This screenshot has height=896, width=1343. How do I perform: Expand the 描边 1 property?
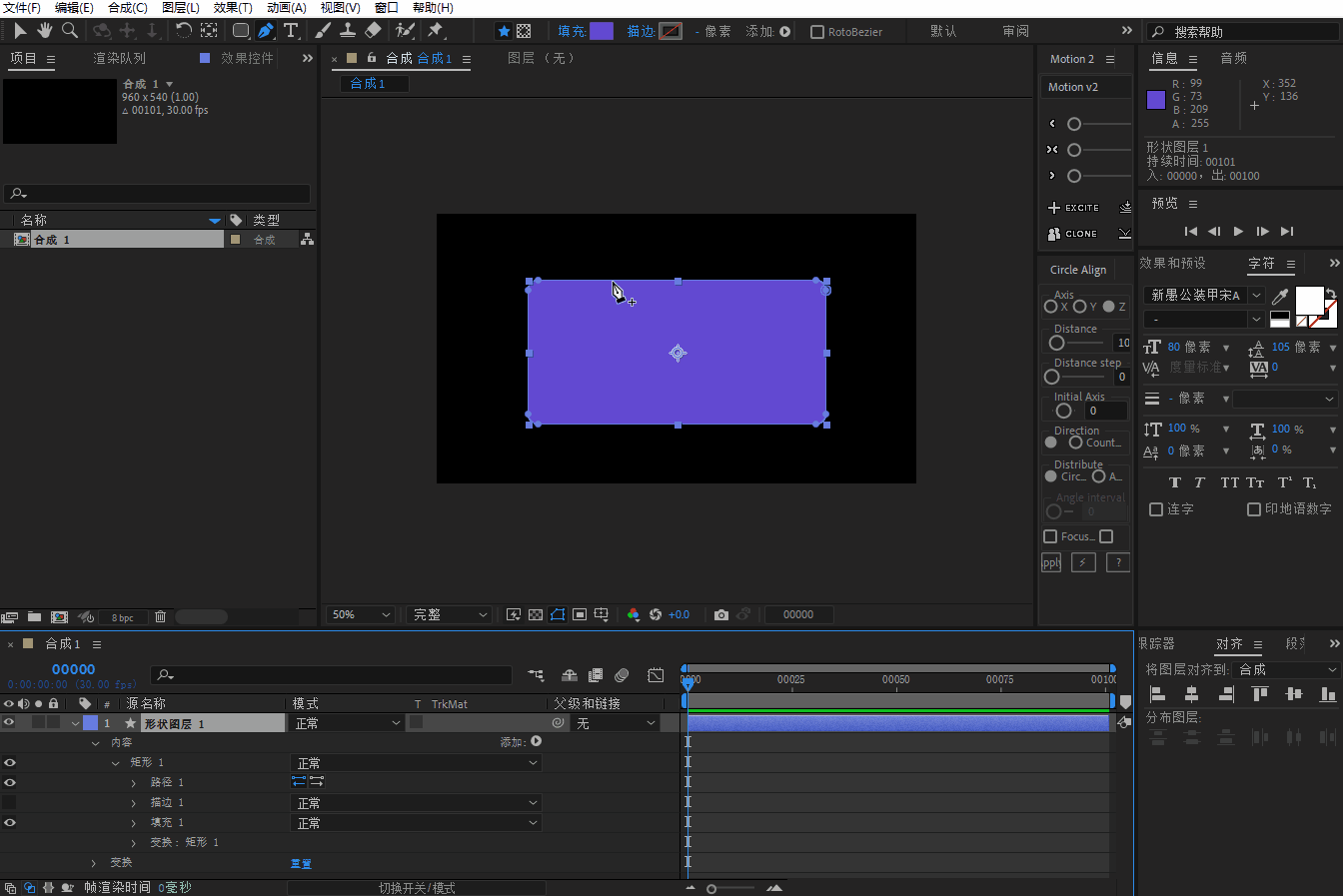(x=134, y=802)
